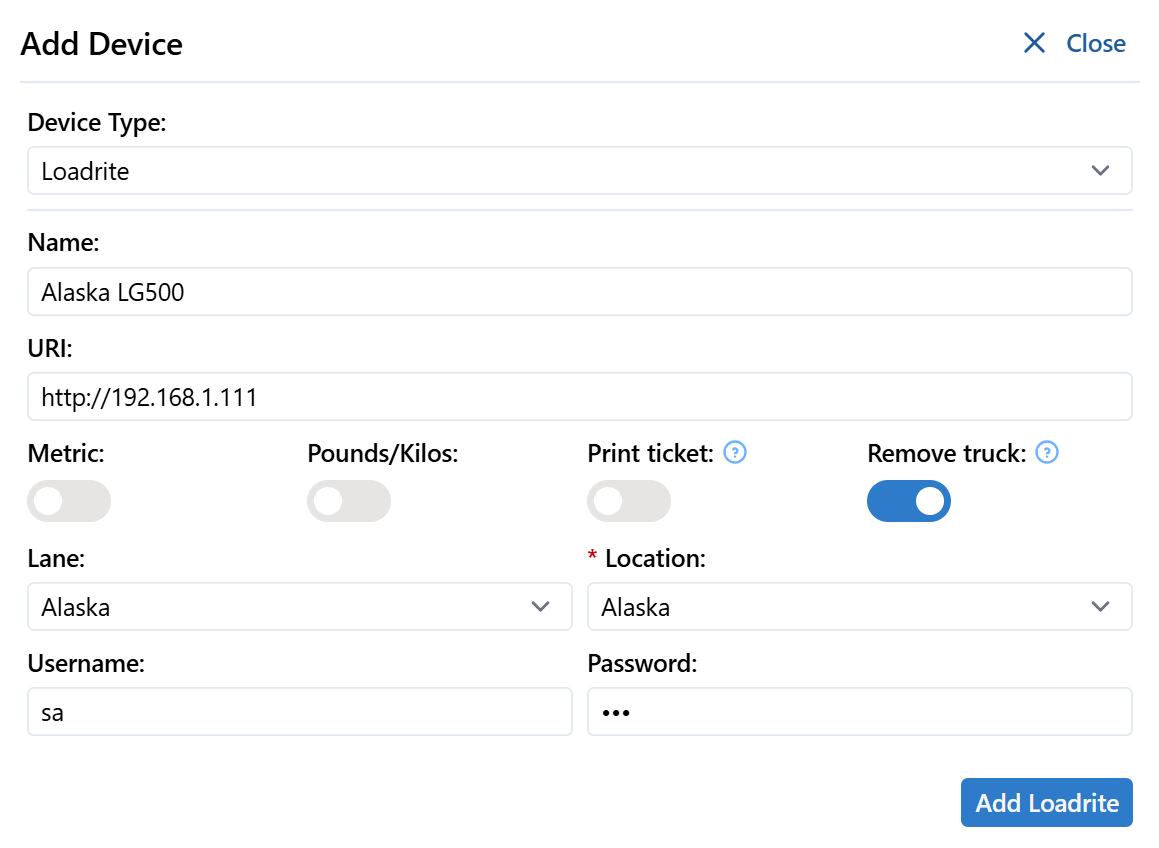Click the Close link text
Viewport: 1159px width, 848px height.
(x=1096, y=44)
